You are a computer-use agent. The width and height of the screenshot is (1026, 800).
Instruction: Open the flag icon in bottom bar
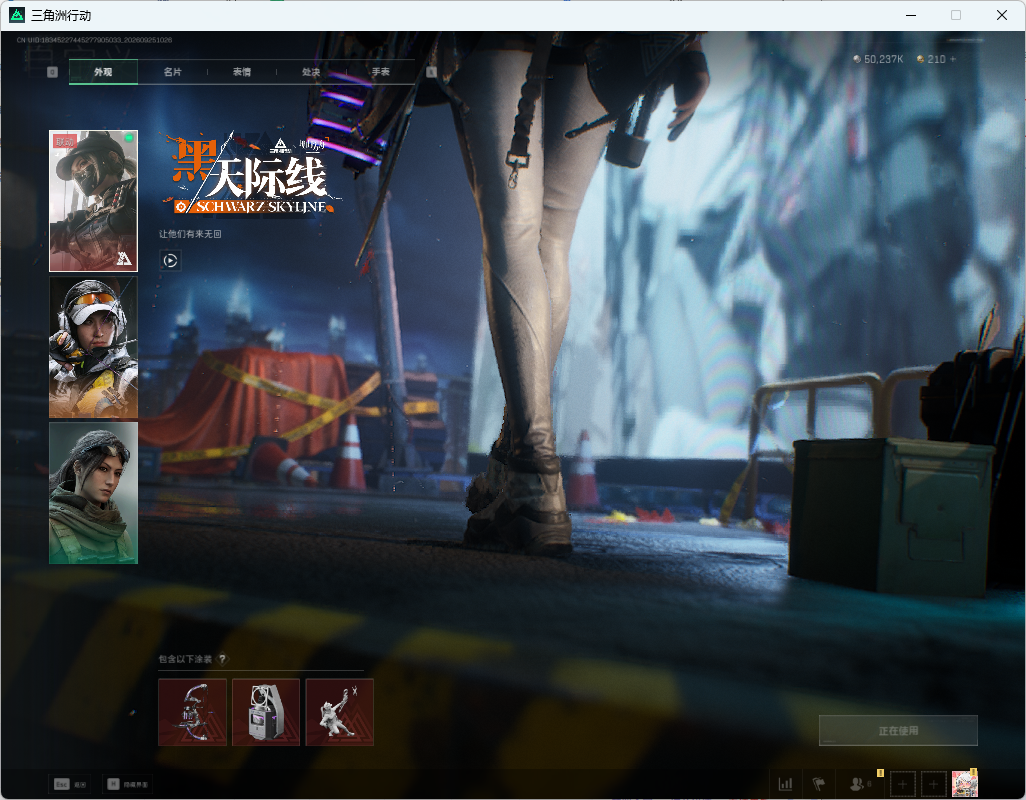819,784
